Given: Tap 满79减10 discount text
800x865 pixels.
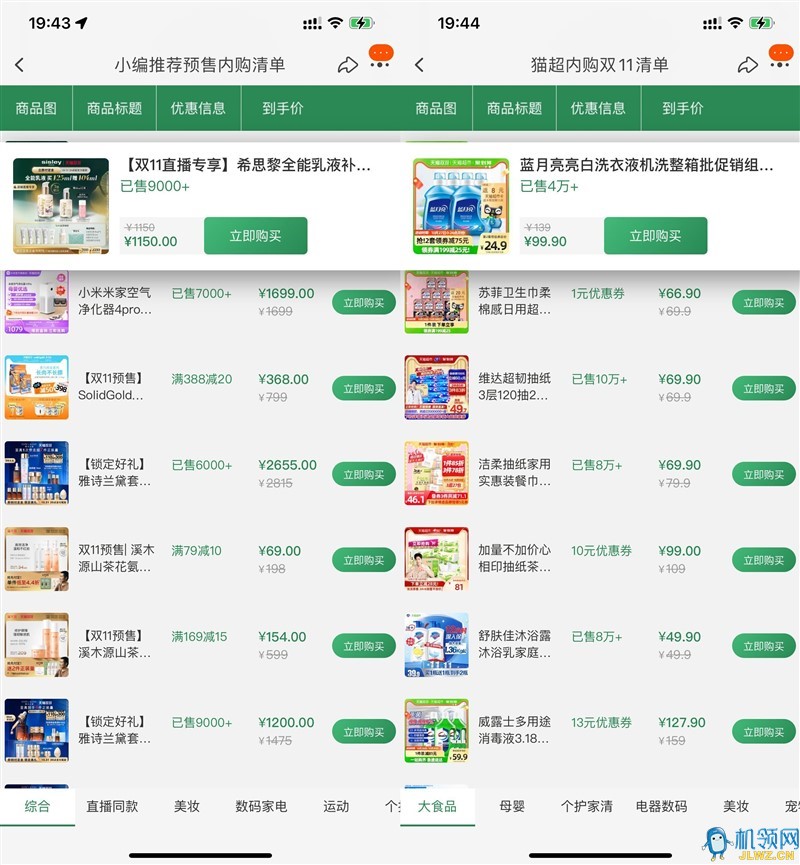Looking at the screenshot, I should pos(196,551).
